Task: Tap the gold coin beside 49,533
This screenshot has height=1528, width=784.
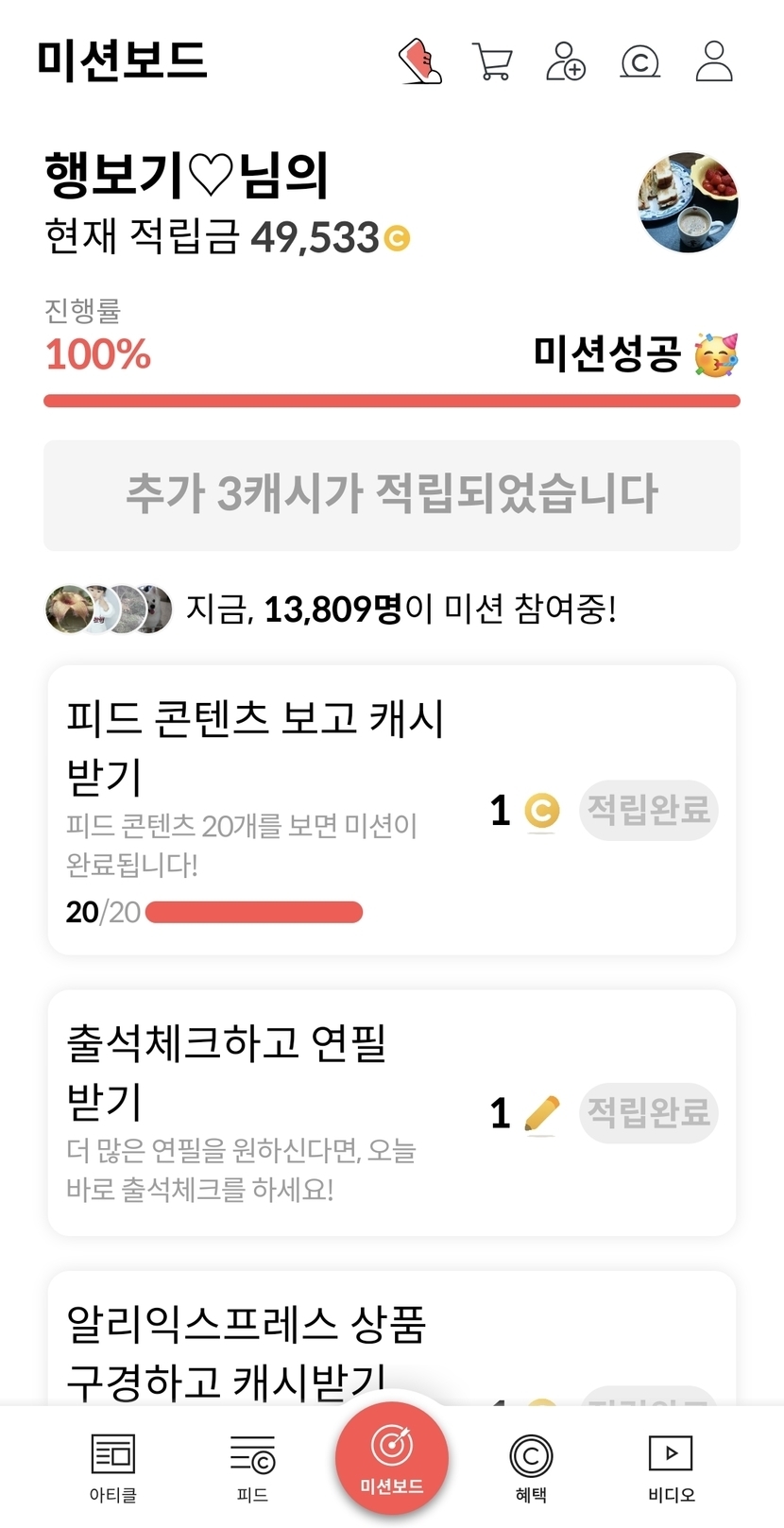Action: (x=398, y=238)
